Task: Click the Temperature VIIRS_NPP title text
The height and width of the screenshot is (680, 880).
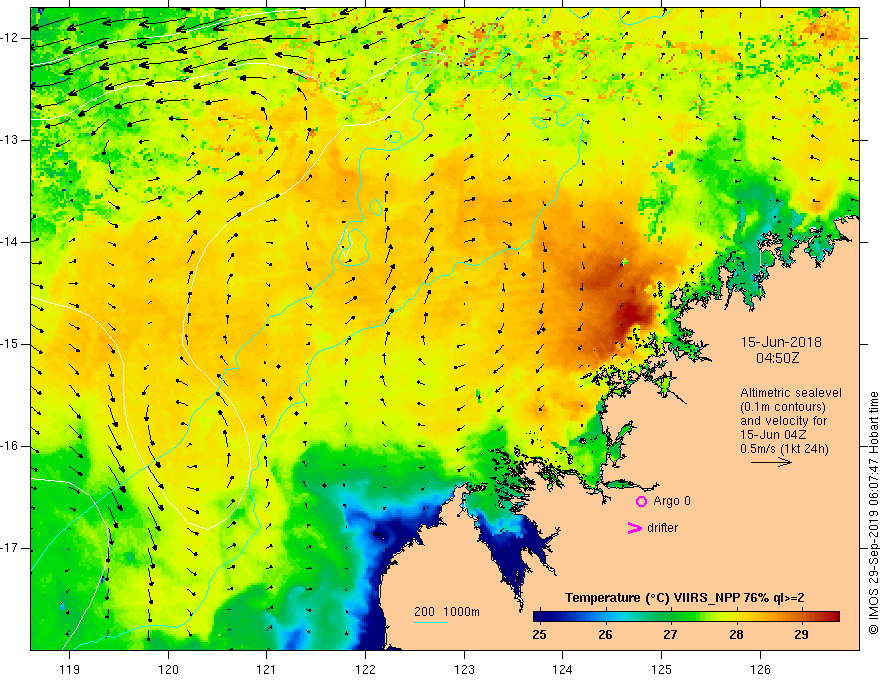Action: point(684,598)
